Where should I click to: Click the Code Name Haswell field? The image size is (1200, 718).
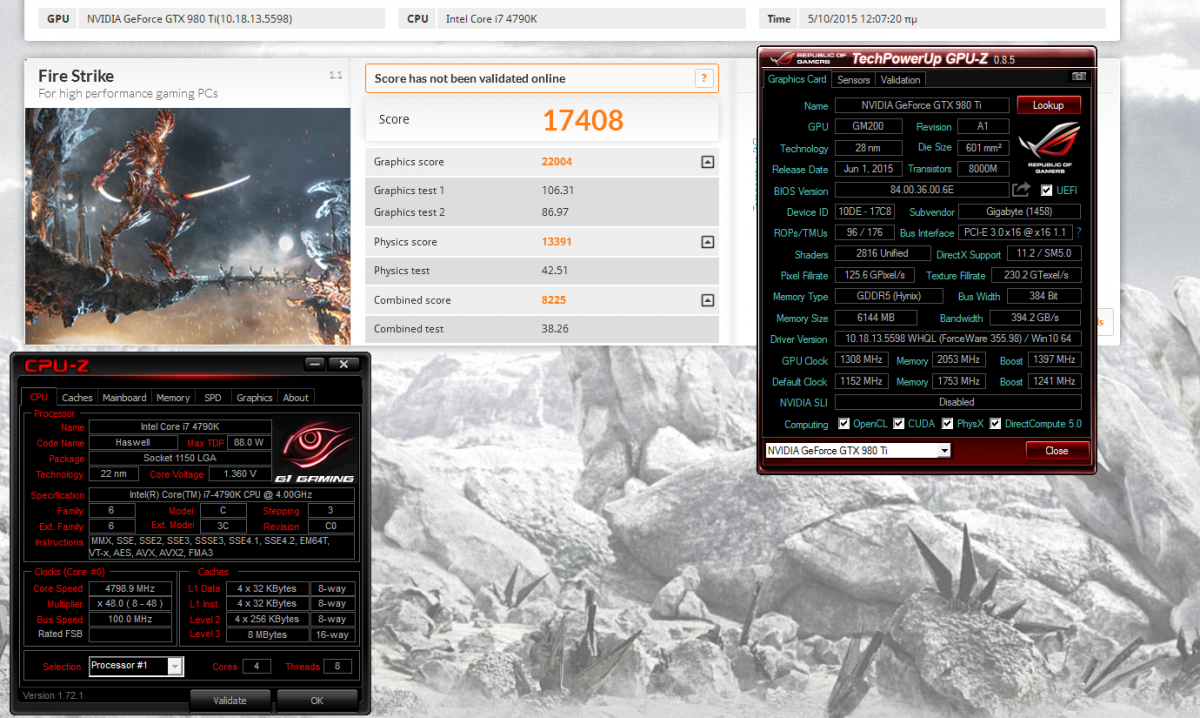(x=133, y=442)
